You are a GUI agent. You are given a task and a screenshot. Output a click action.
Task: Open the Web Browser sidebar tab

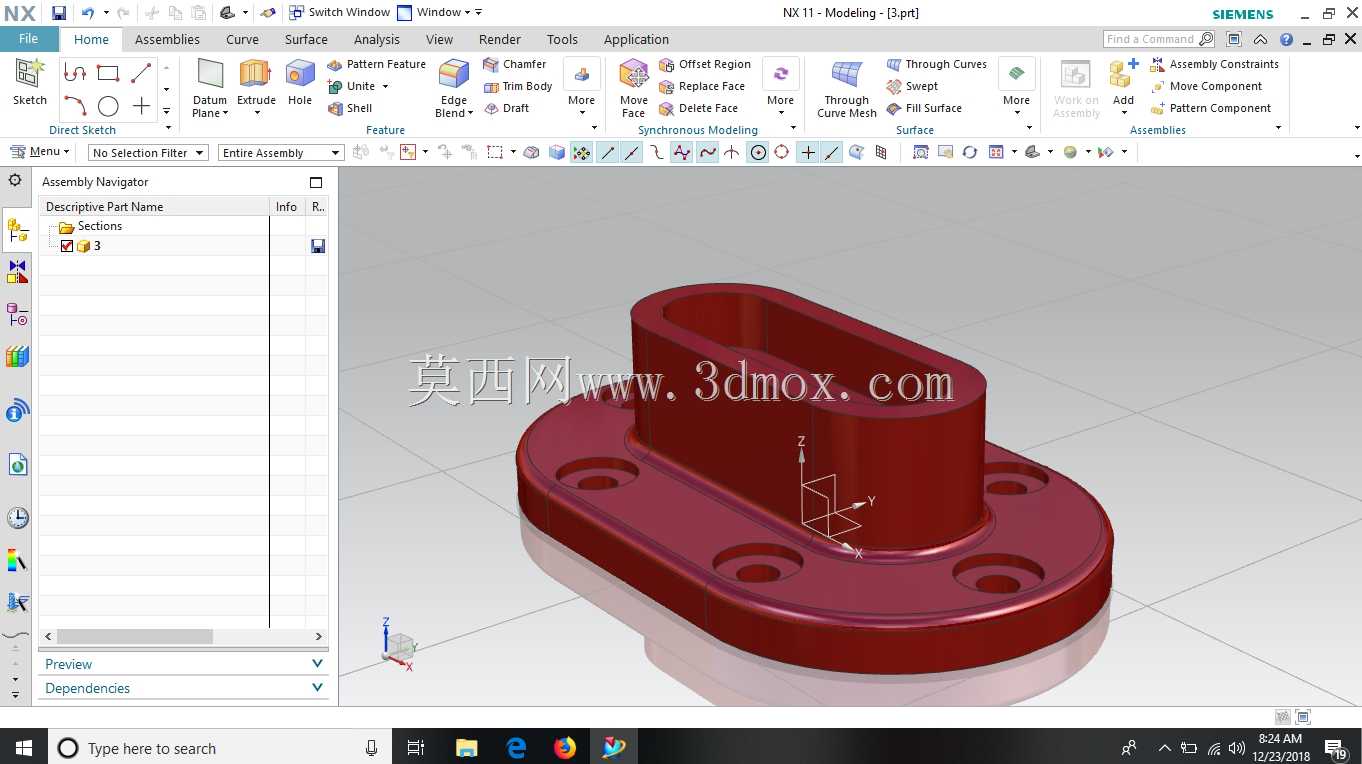point(17,465)
